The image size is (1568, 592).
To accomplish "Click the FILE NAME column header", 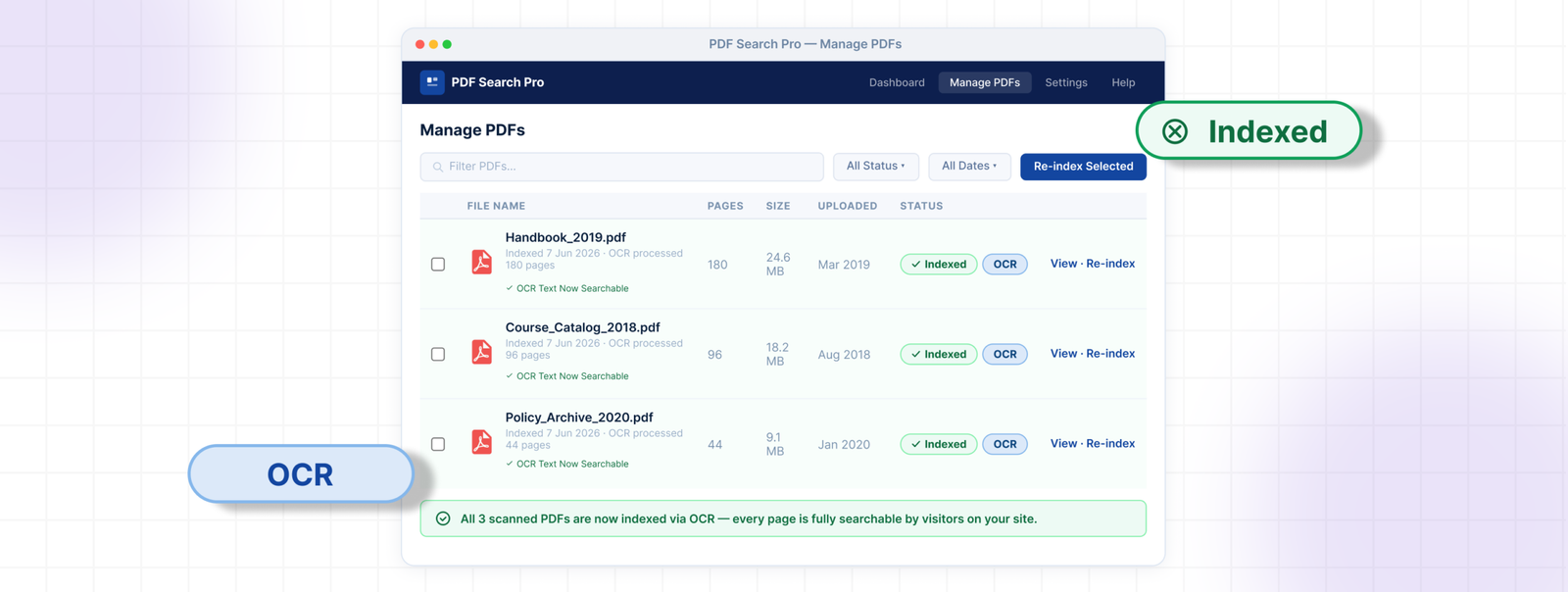I will (496, 206).
